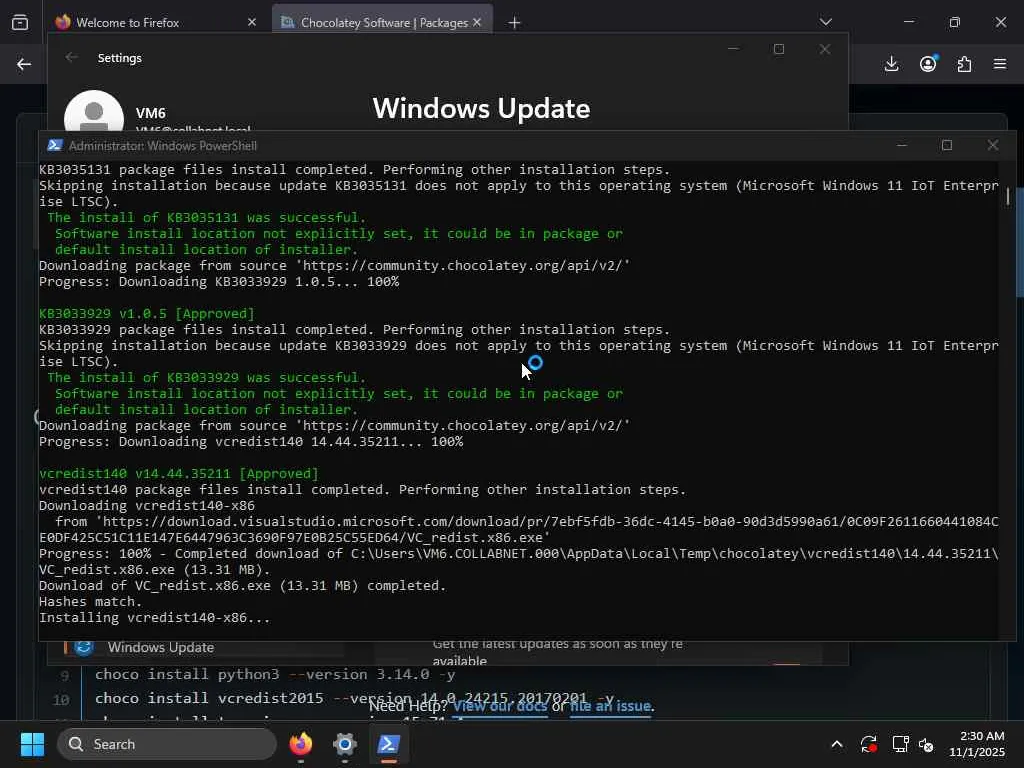Screen dimensions: 1024x768
Task: Open 'file an issue' link
Action: (x=611, y=706)
